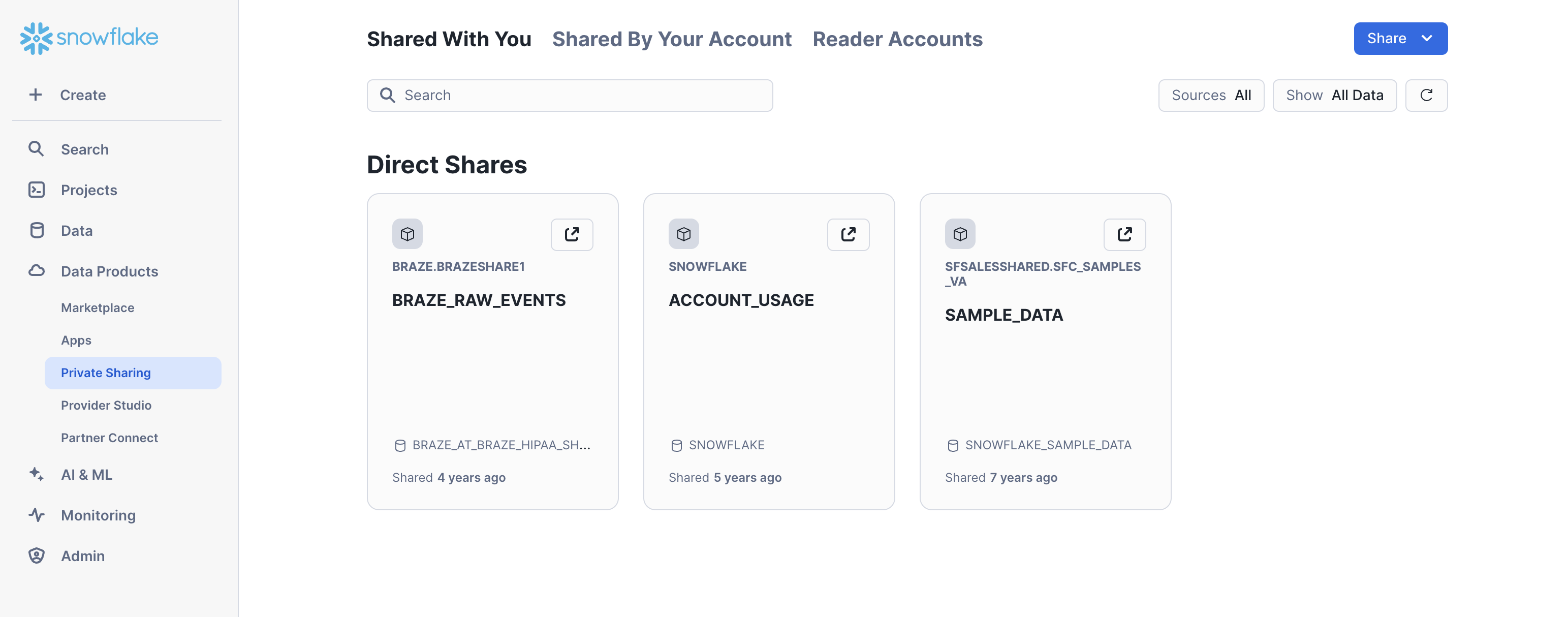This screenshot has width=1568, height=617.
Task: Click the SAMPLE_DATA database icon
Action: click(x=960, y=233)
